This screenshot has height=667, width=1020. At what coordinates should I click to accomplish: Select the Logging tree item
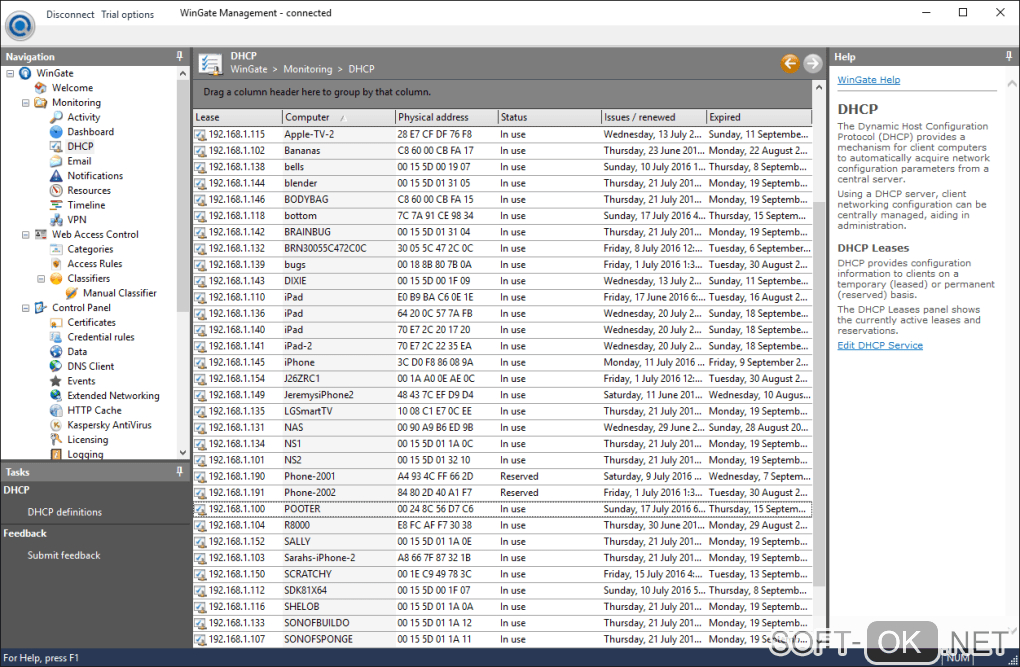tap(85, 454)
